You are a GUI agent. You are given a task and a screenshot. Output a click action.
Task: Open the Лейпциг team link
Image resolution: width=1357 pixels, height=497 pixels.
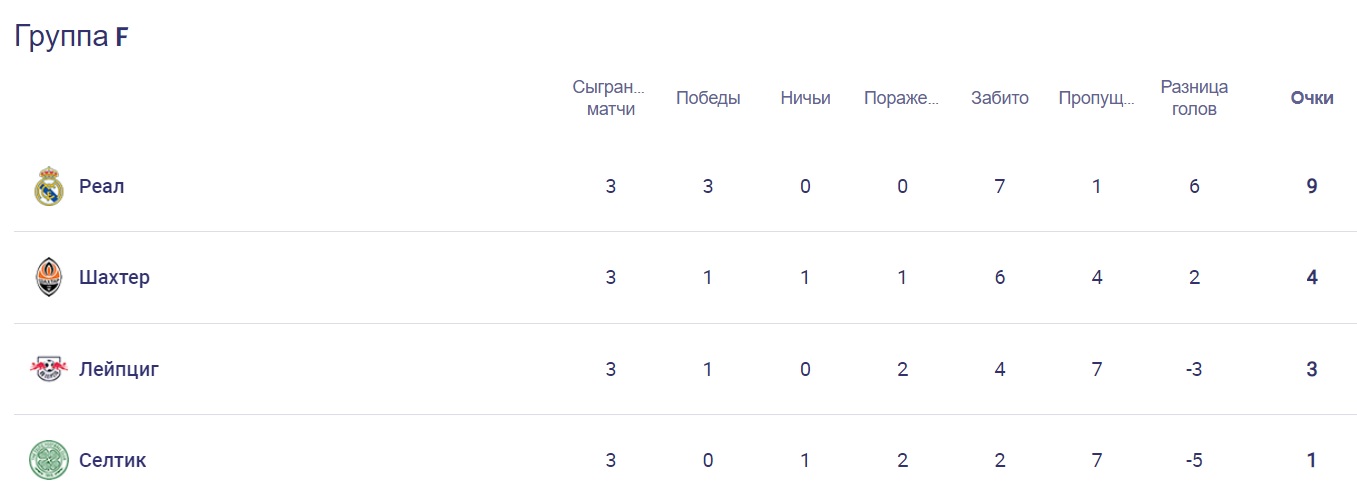point(119,370)
